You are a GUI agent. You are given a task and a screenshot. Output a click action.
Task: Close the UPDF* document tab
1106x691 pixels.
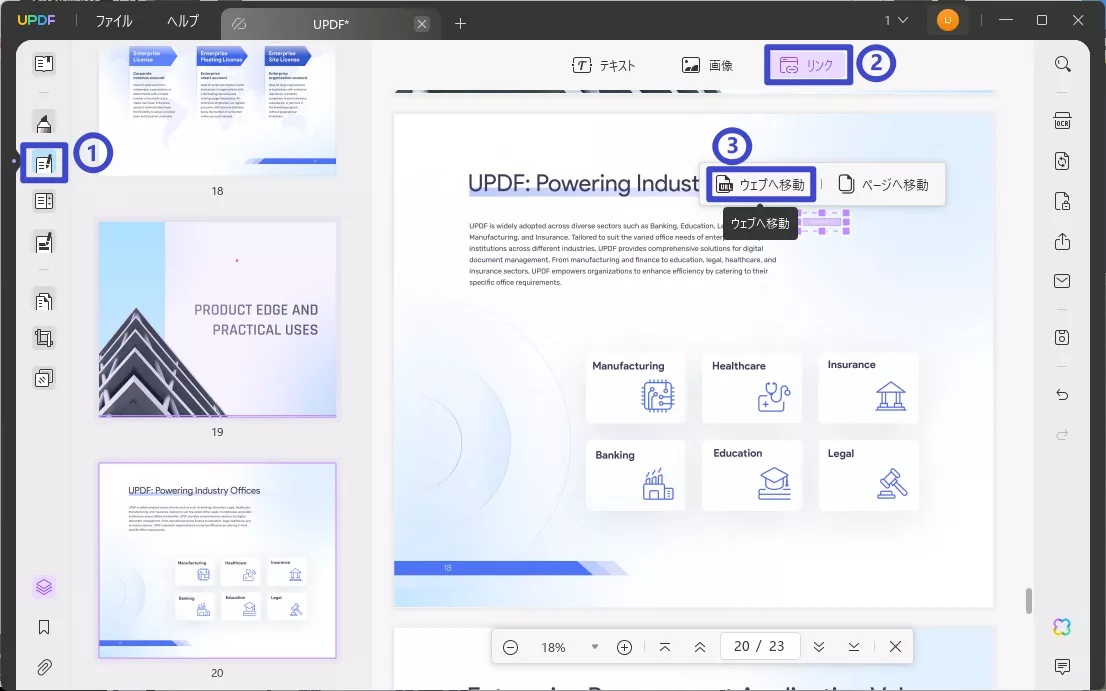pyautogui.click(x=422, y=24)
